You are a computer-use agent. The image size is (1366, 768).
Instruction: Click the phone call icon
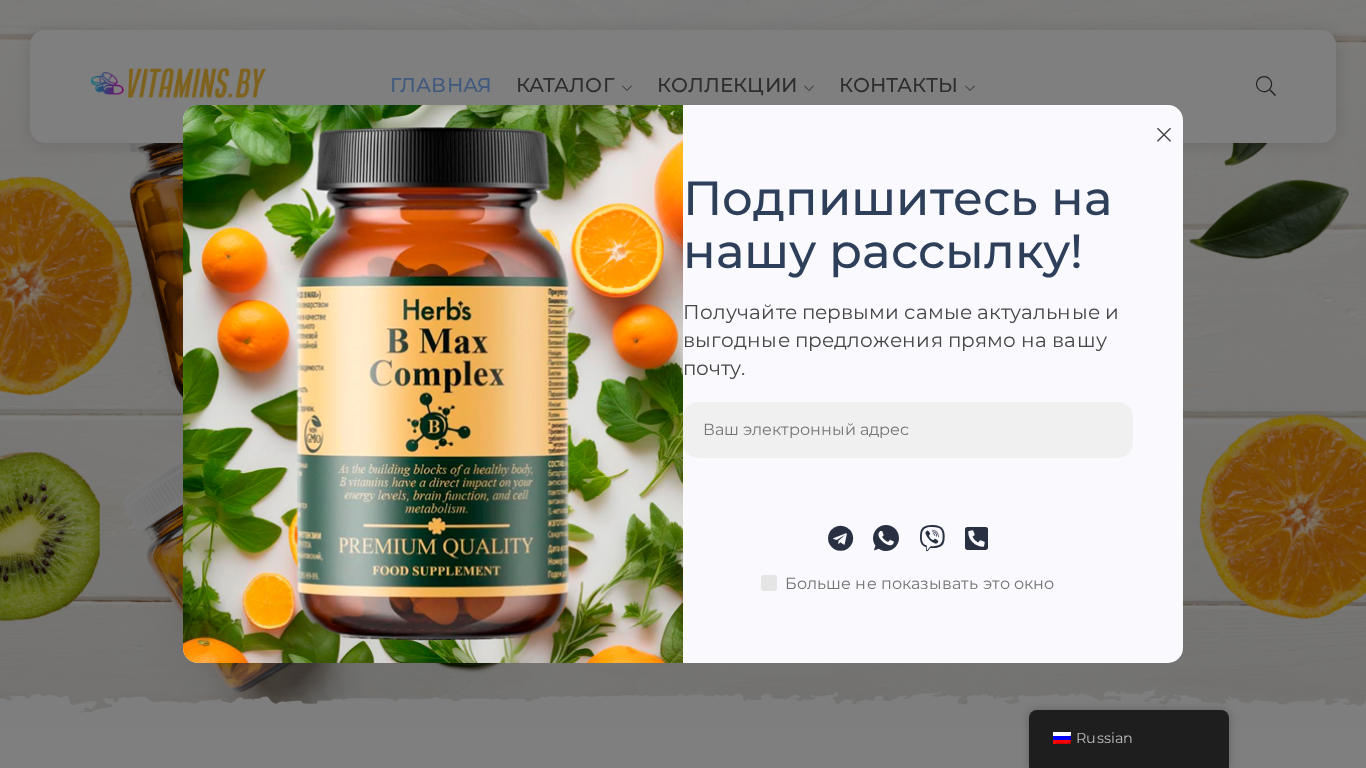point(977,538)
